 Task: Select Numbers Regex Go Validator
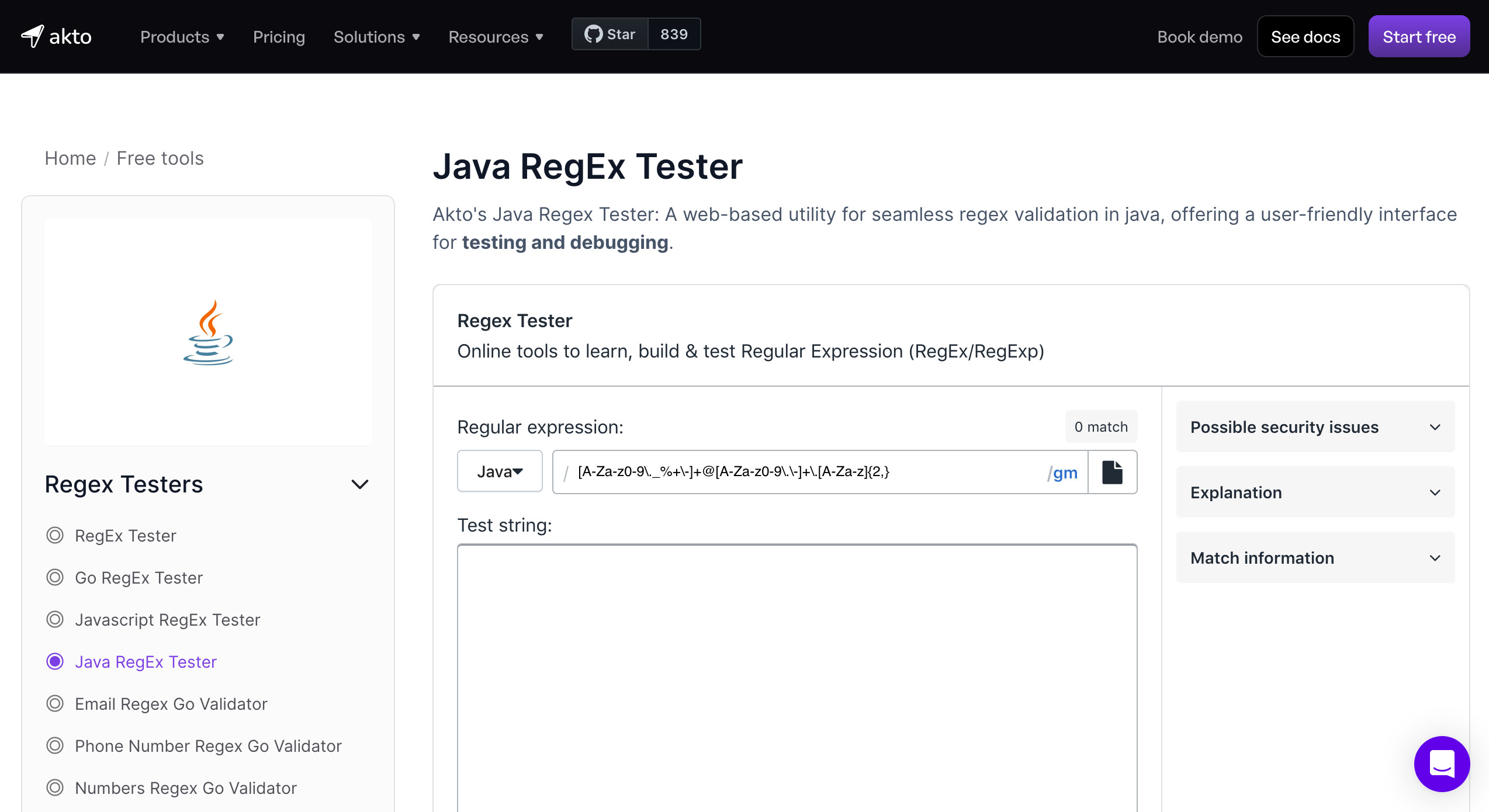[172, 788]
